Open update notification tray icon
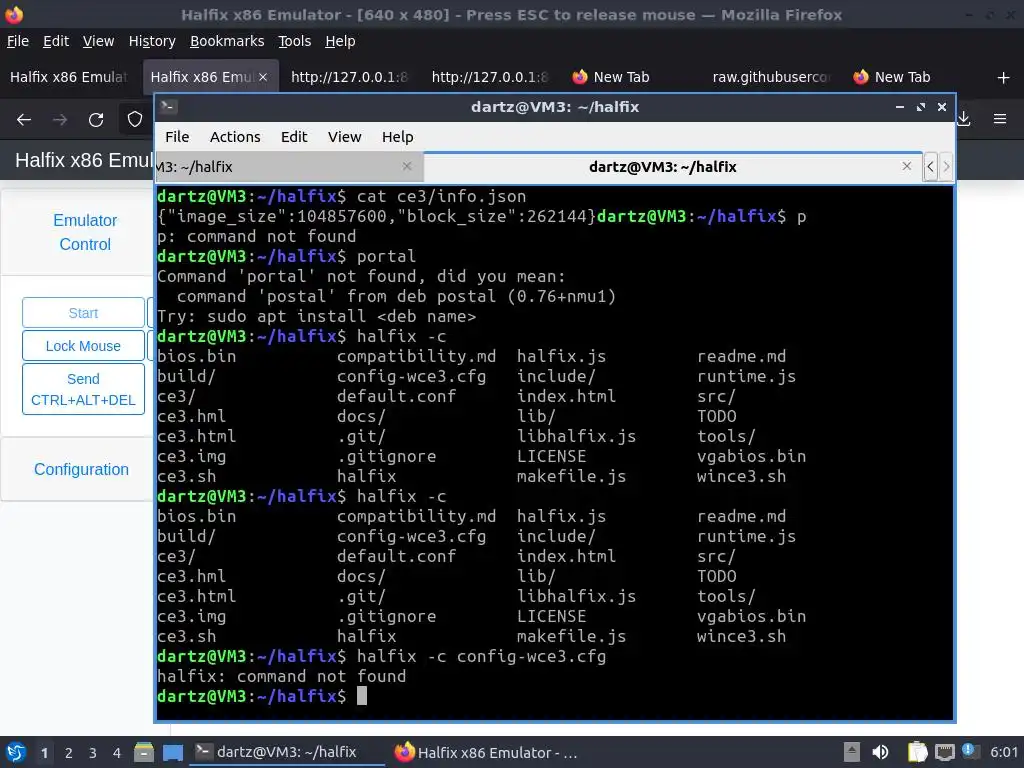The width and height of the screenshot is (1024, 768). point(970,751)
